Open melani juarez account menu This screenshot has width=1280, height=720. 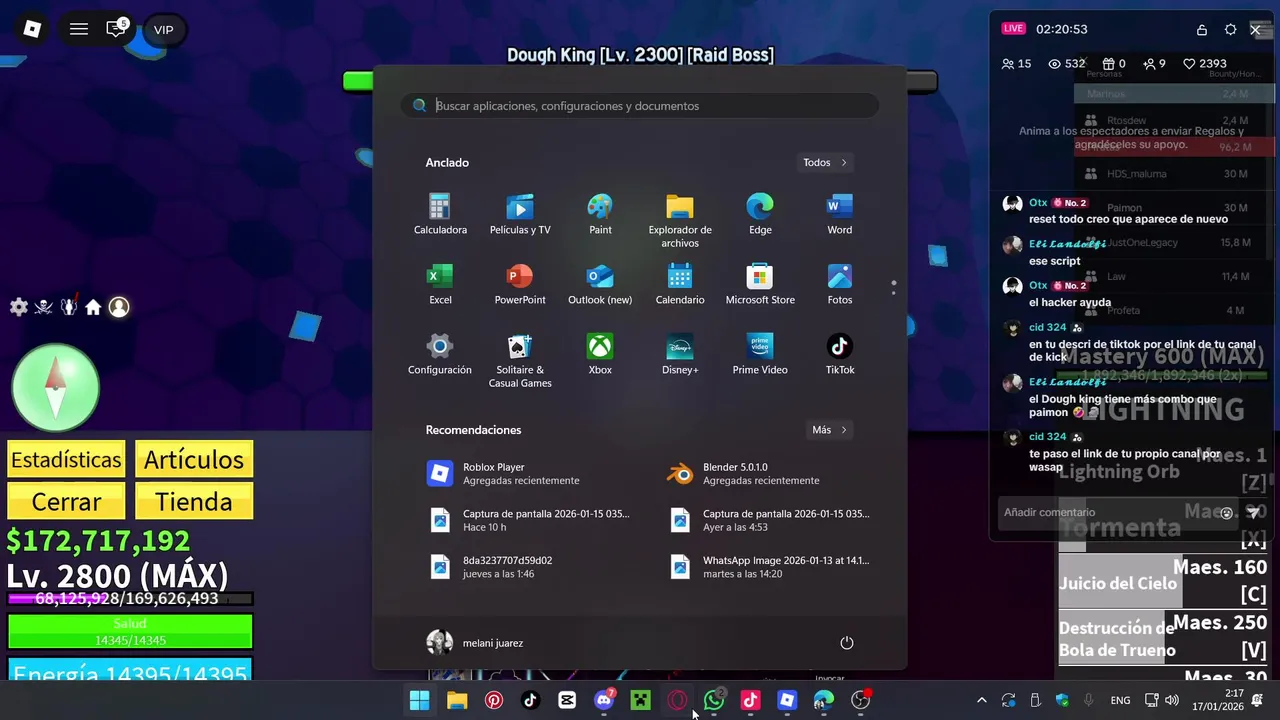coord(475,643)
